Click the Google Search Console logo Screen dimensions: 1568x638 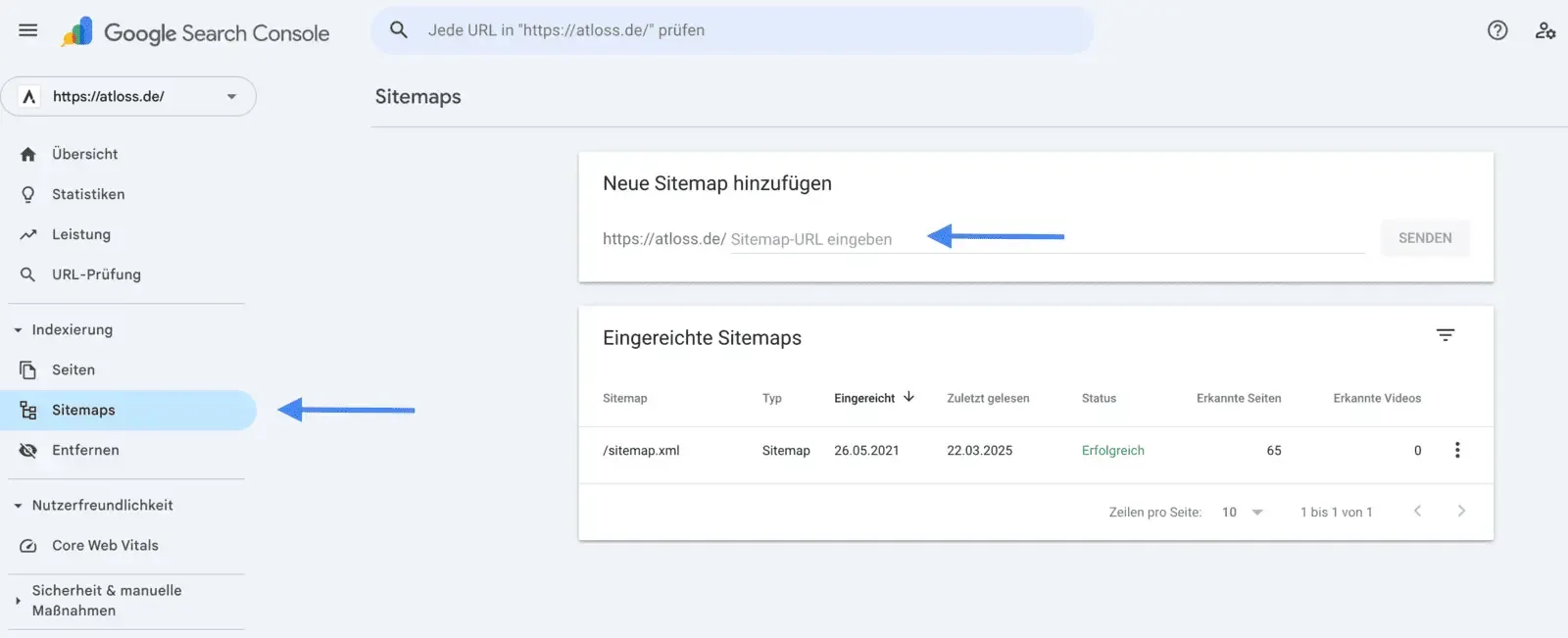pos(195,32)
